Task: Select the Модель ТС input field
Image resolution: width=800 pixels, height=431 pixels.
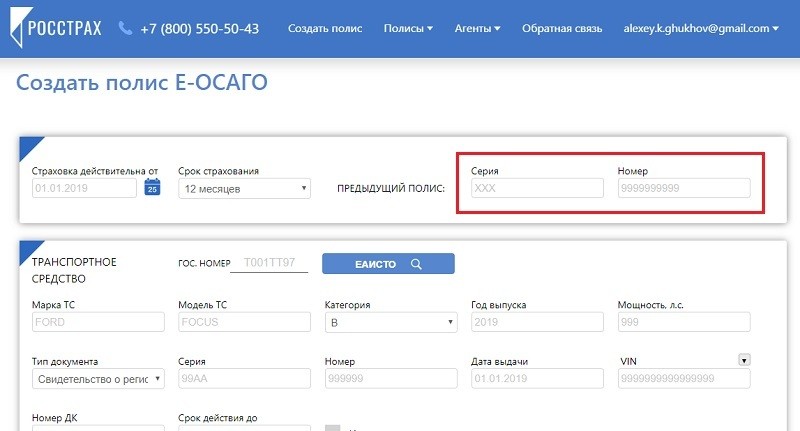Action: click(x=244, y=323)
